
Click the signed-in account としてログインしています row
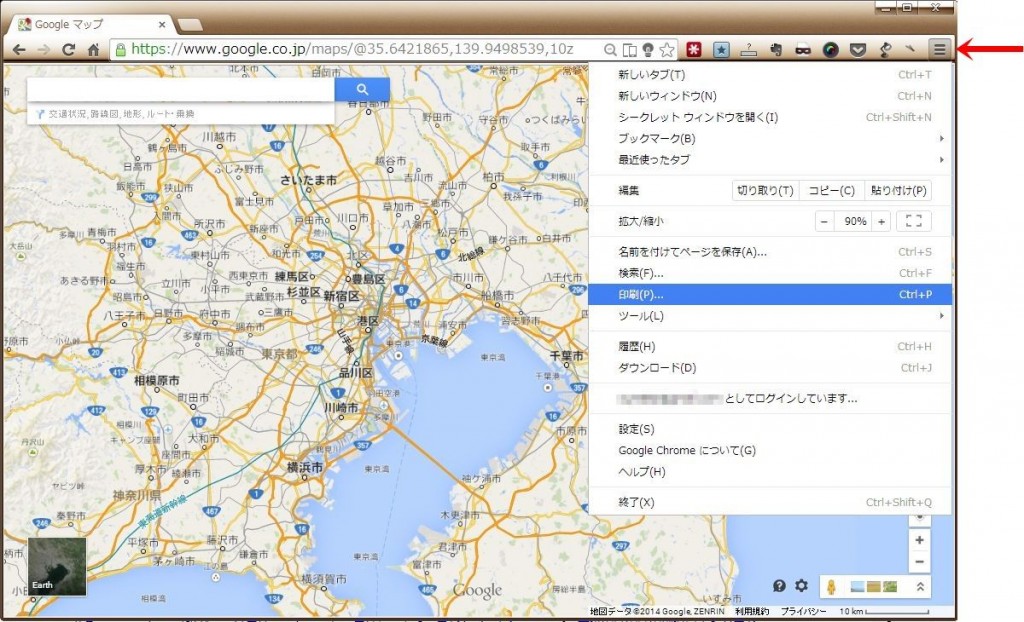point(770,399)
